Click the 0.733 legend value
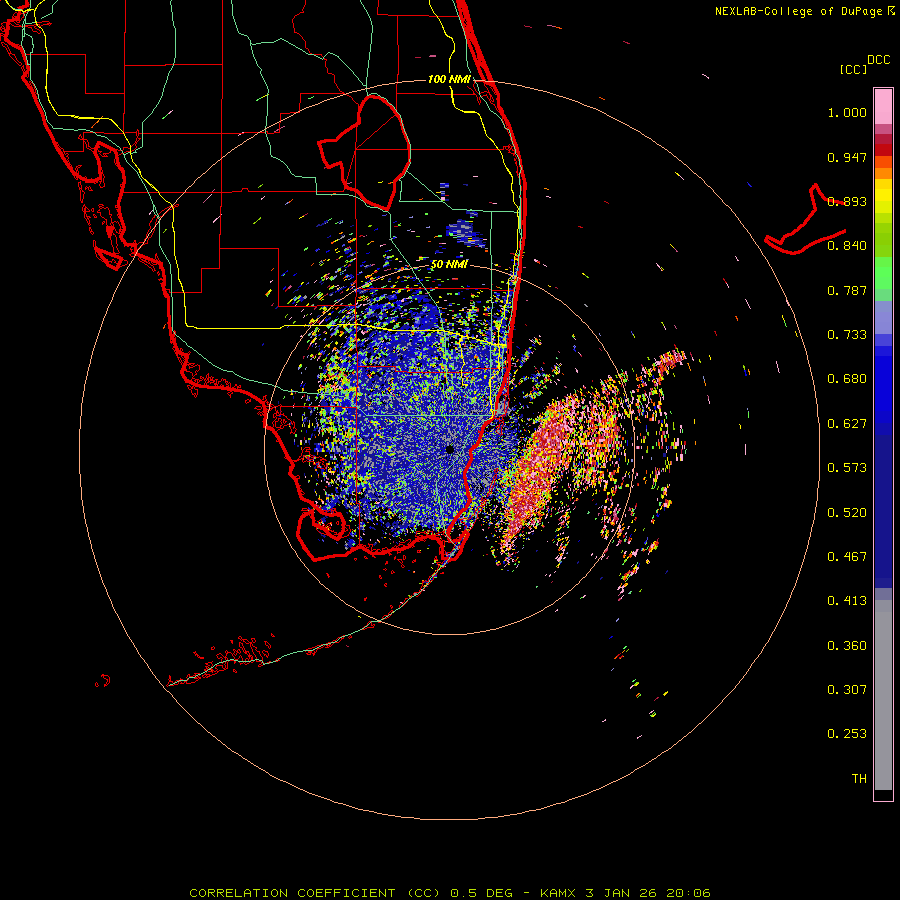 click(x=847, y=335)
